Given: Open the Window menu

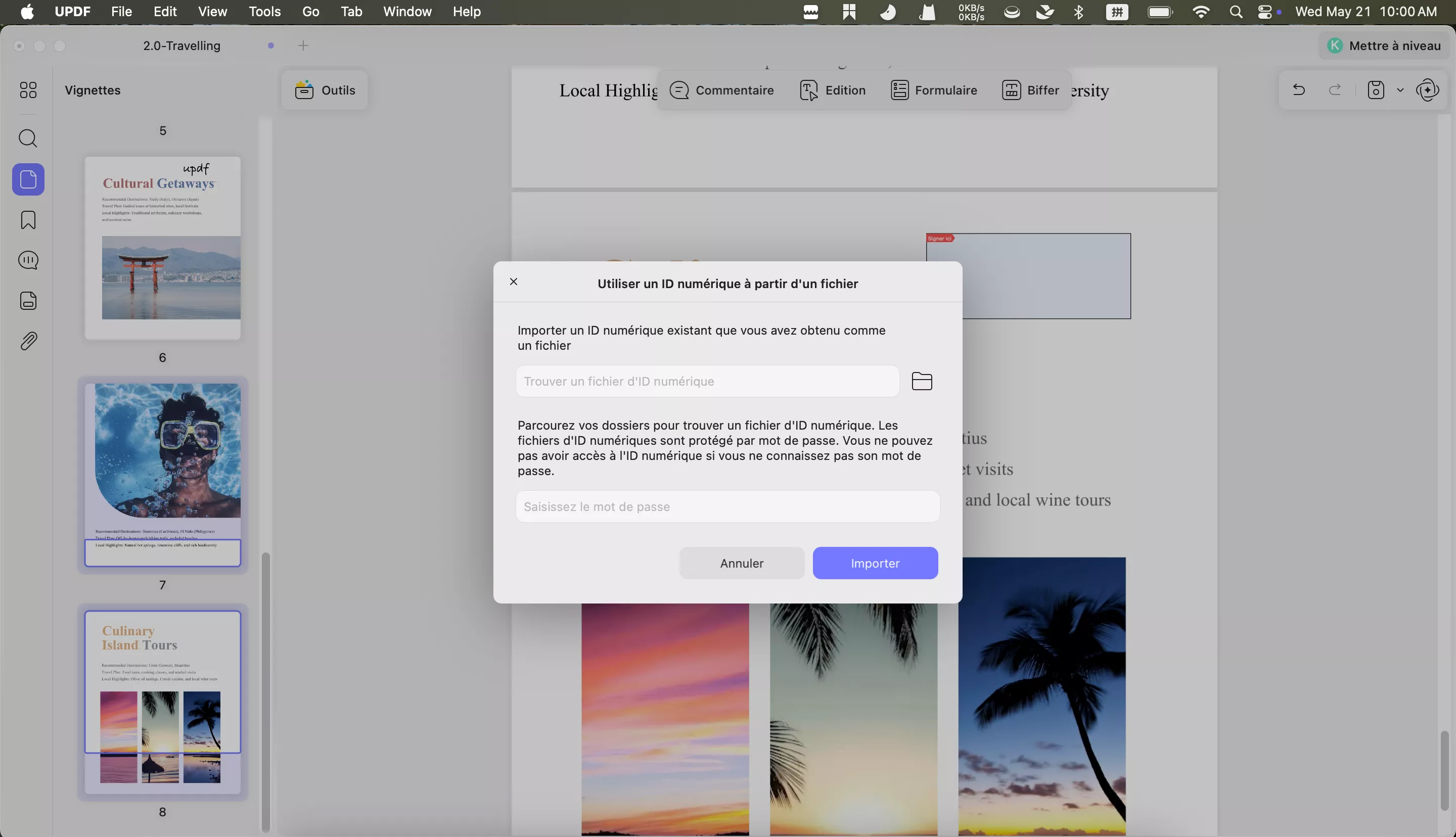Looking at the screenshot, I should (x=407, y=12).
